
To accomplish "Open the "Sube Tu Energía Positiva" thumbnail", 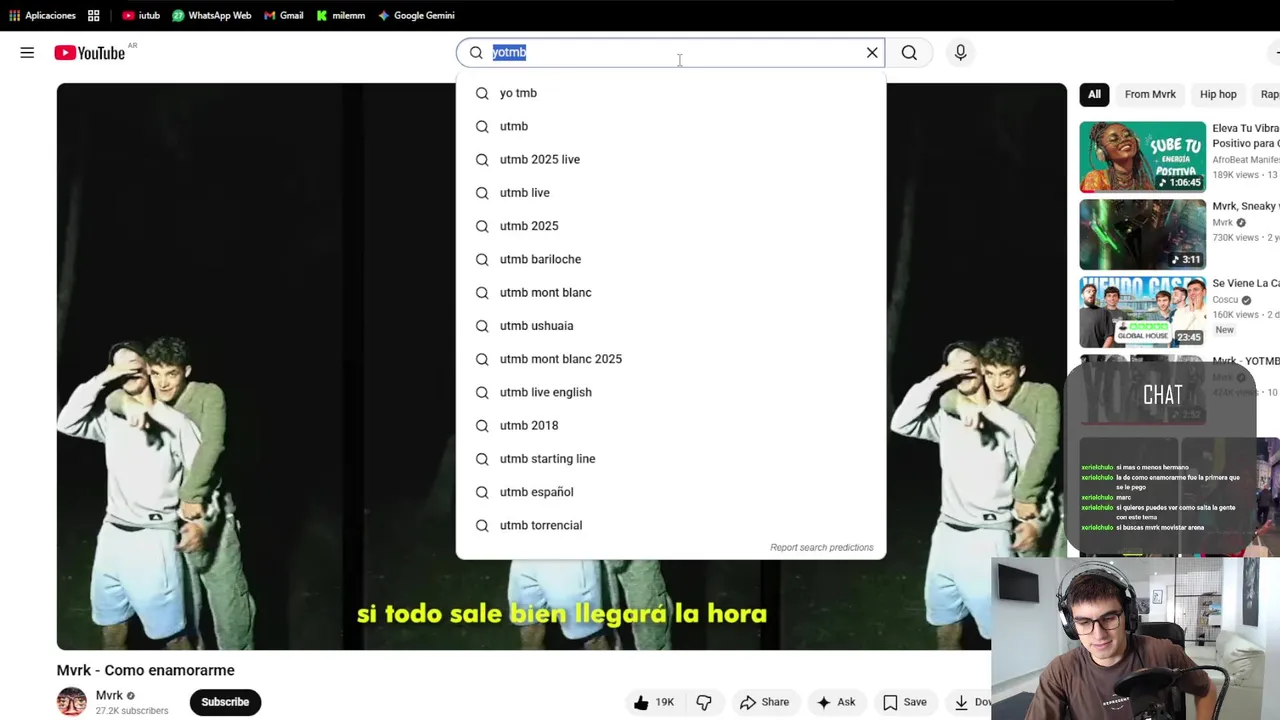I will coord(1142,157).
